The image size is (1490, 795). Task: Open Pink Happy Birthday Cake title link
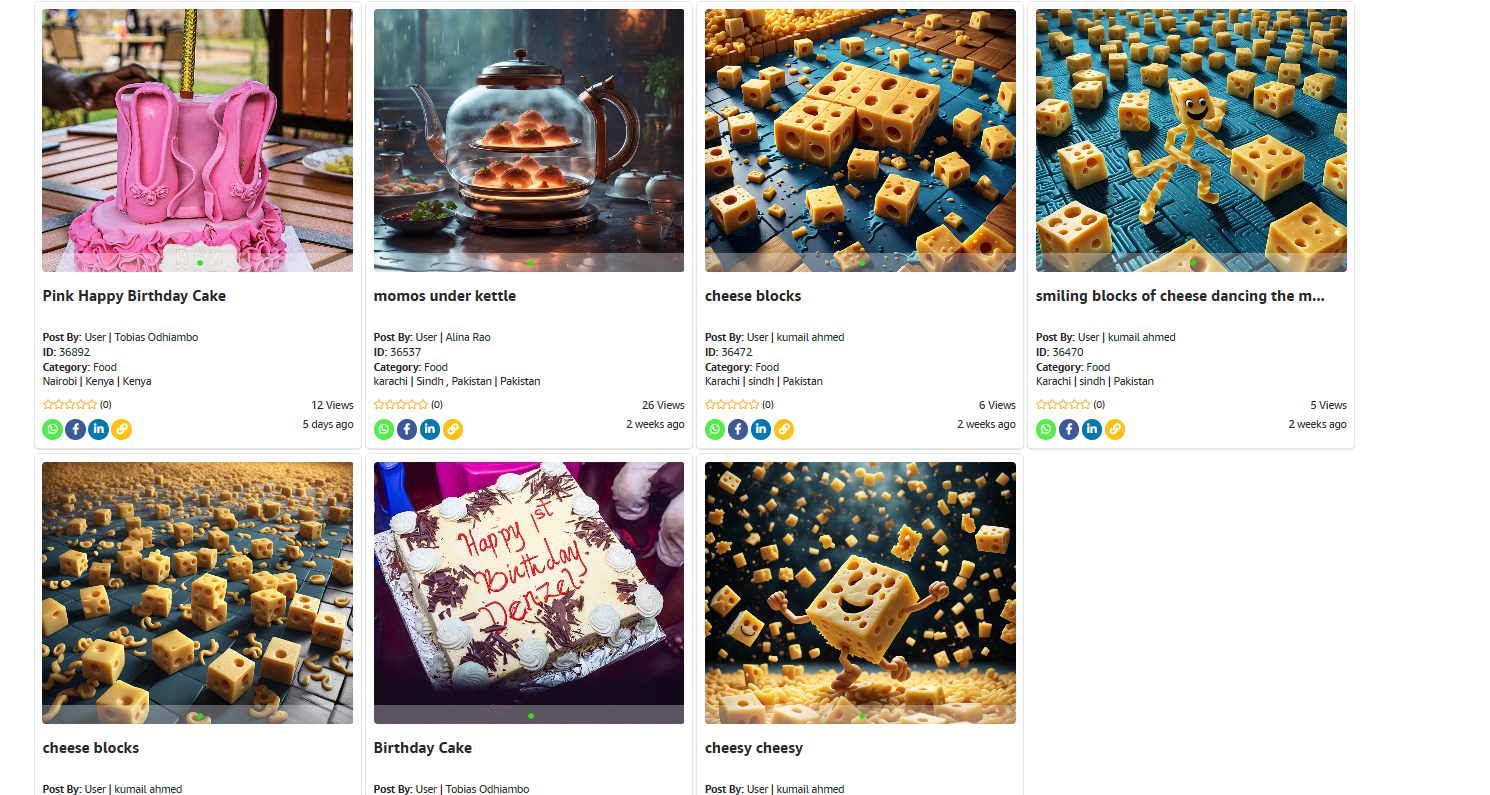pos(134,296)
